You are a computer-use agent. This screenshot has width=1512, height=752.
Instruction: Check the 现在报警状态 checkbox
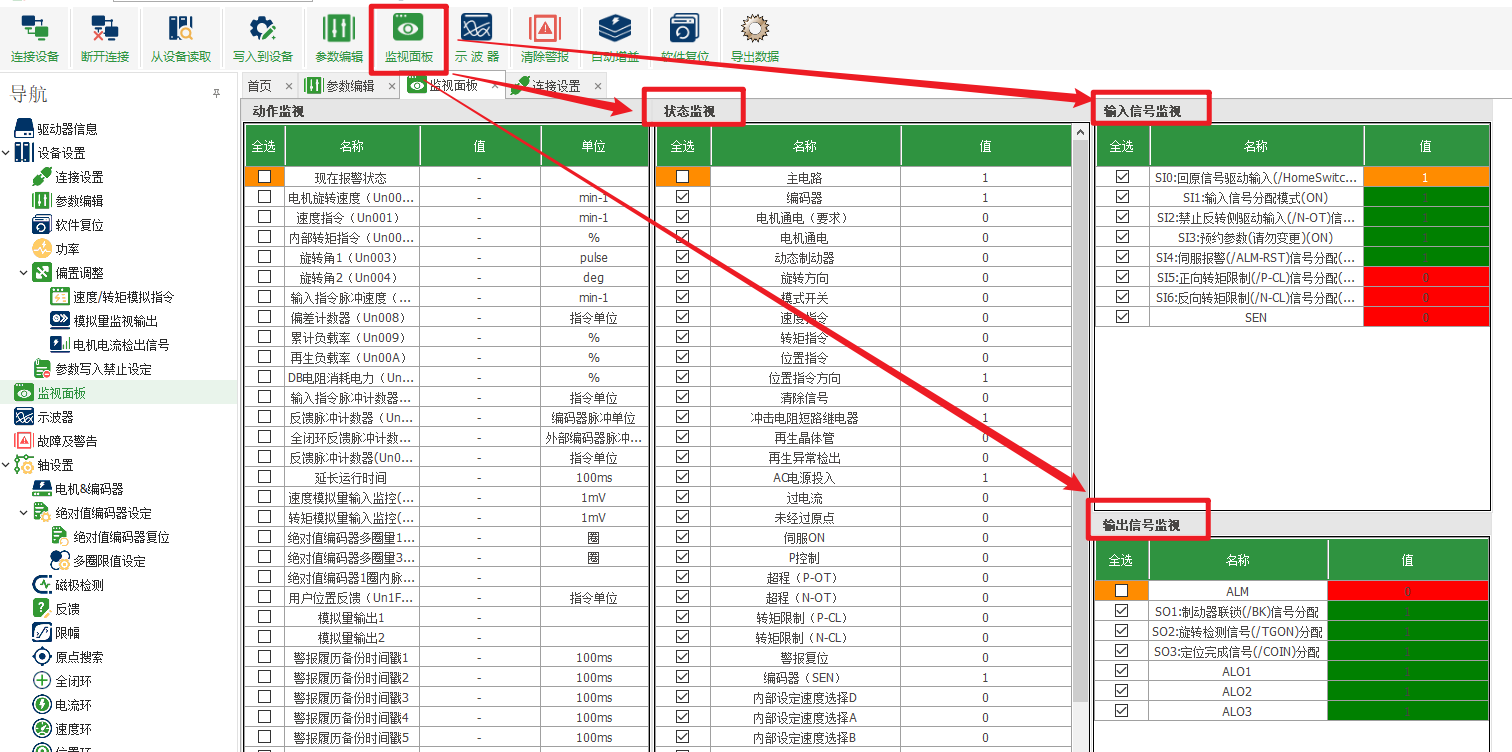click(x=264, y=177)
